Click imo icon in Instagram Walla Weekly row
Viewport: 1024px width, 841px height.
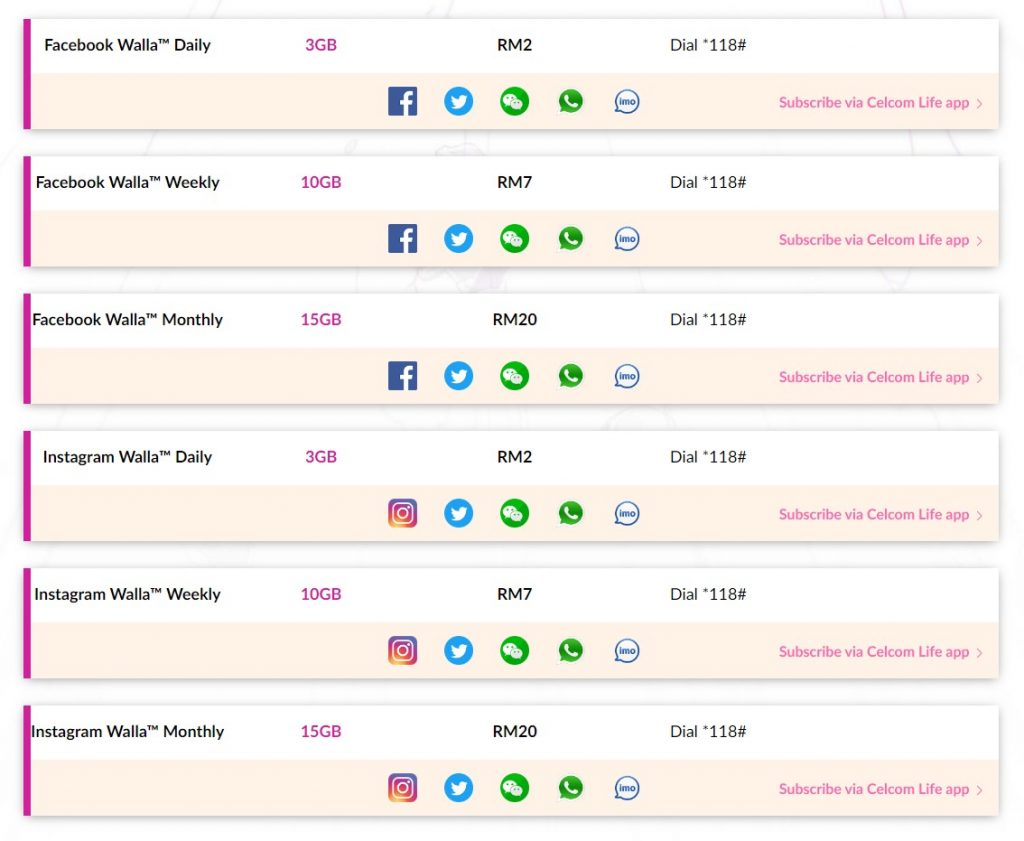tap(627, 650)
